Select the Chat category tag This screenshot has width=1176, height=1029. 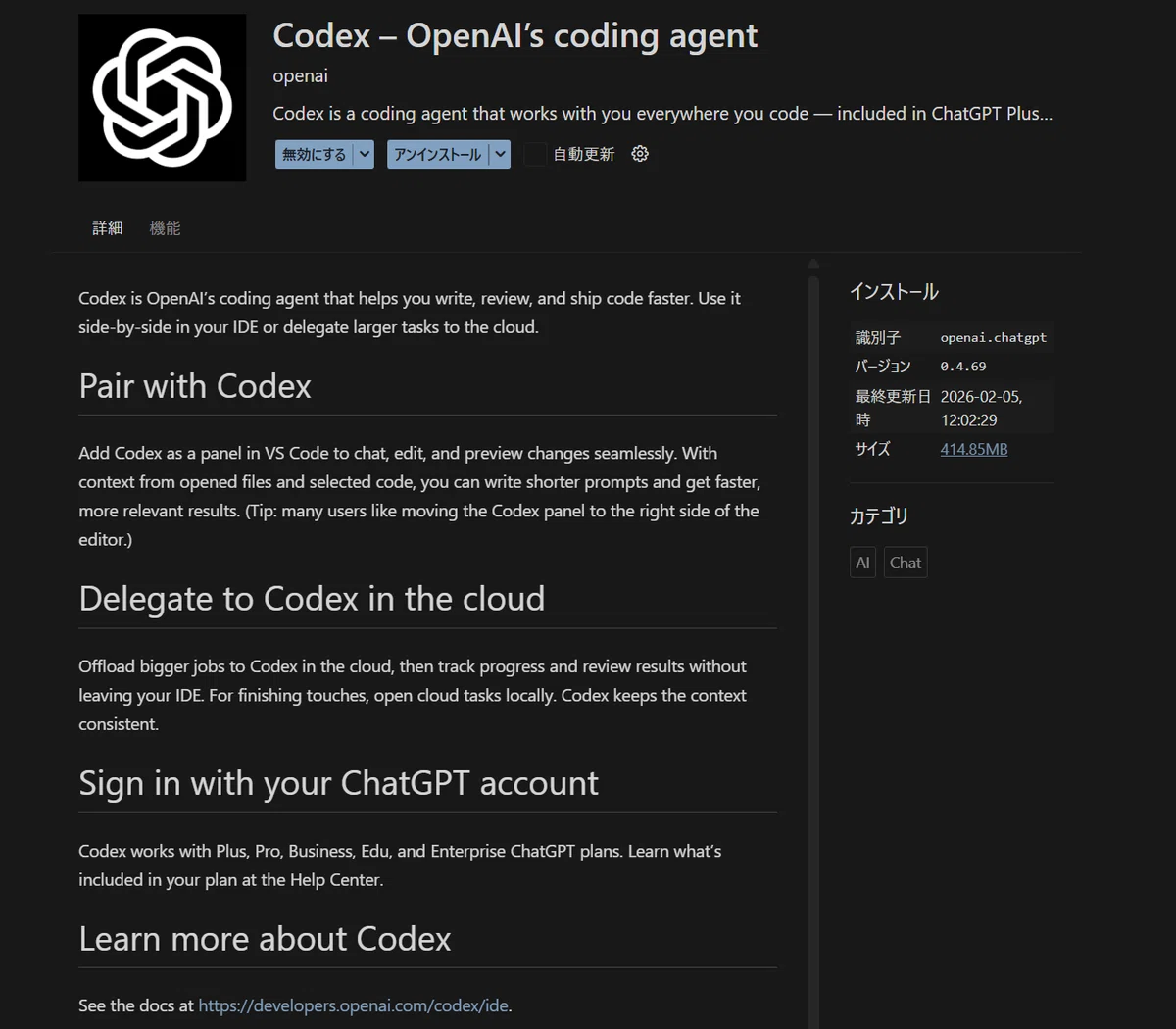[906, 563]
